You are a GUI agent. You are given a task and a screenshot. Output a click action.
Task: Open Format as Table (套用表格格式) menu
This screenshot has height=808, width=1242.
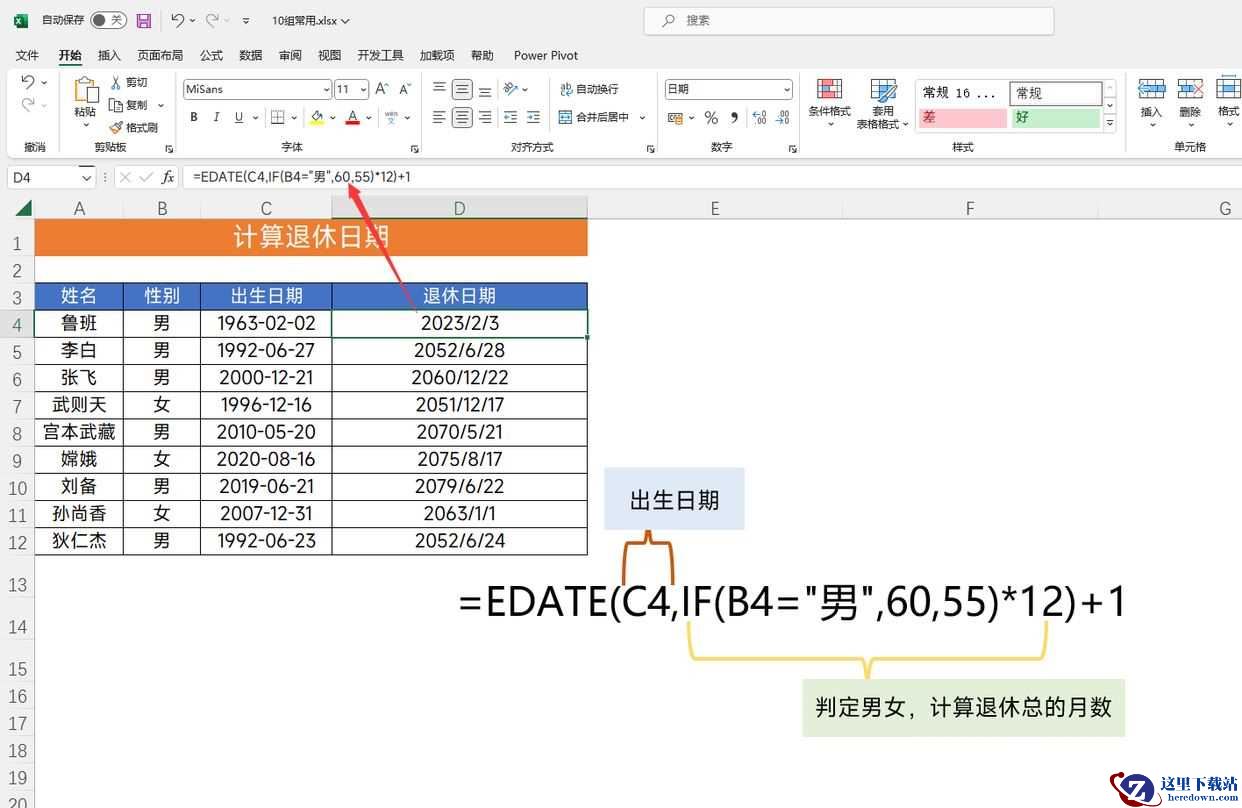pos(883,104)
